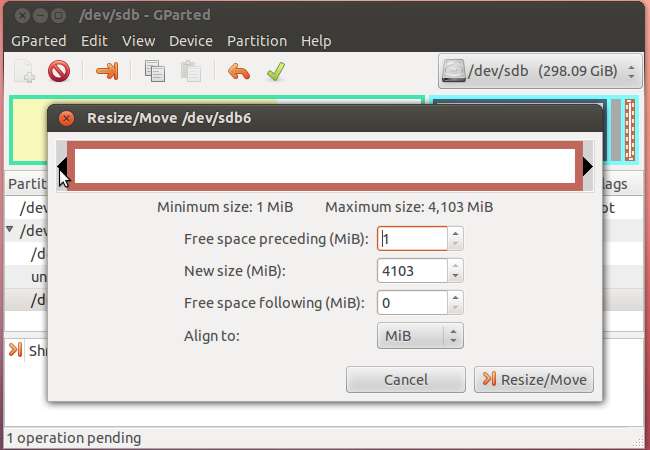Close the Resize/Move /dev/sdb6 dialog
Screen dimensions: 650x450
click(x=66, y=119)
